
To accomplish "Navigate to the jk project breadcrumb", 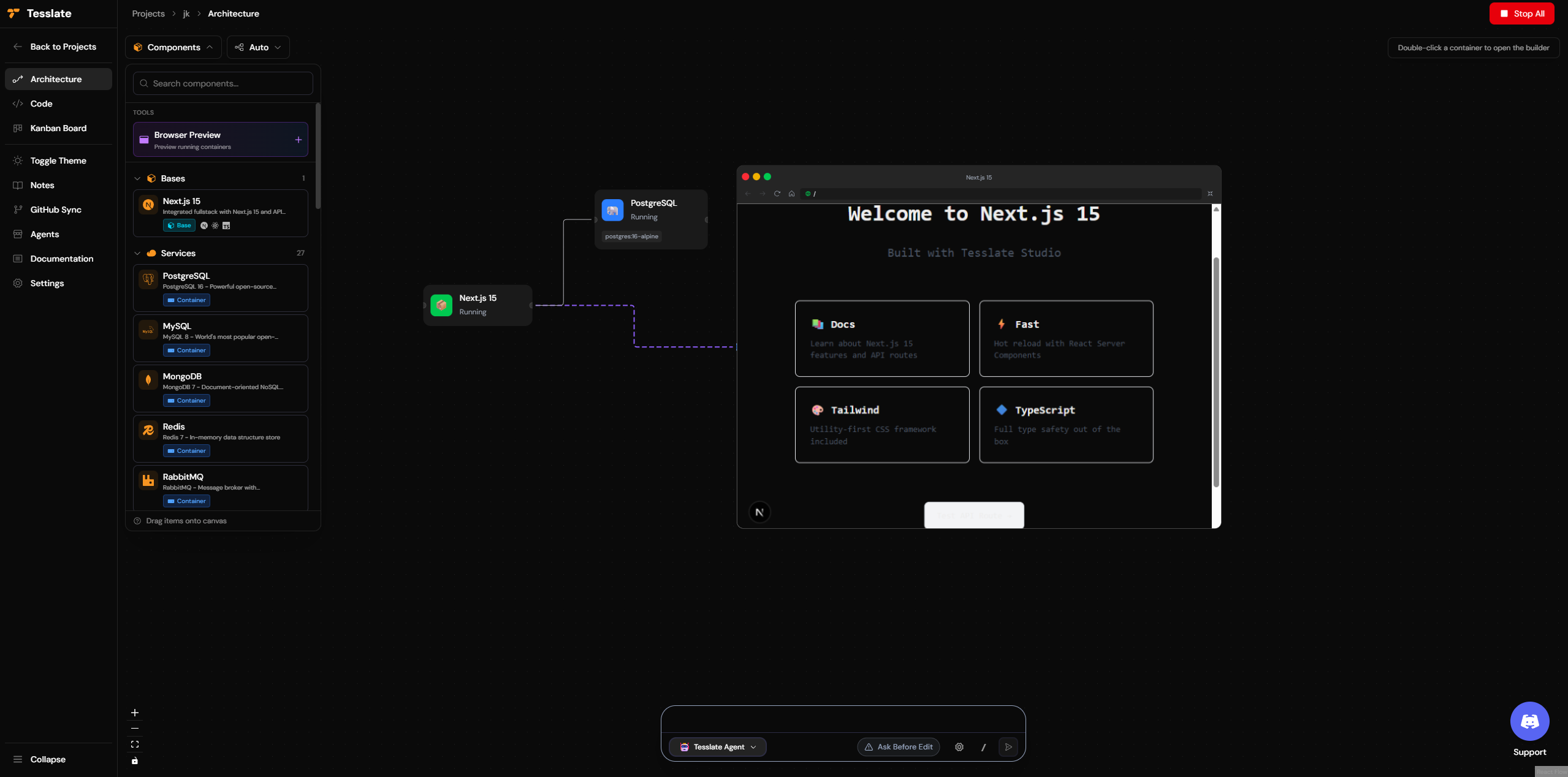I will click(x=186, y=13).
